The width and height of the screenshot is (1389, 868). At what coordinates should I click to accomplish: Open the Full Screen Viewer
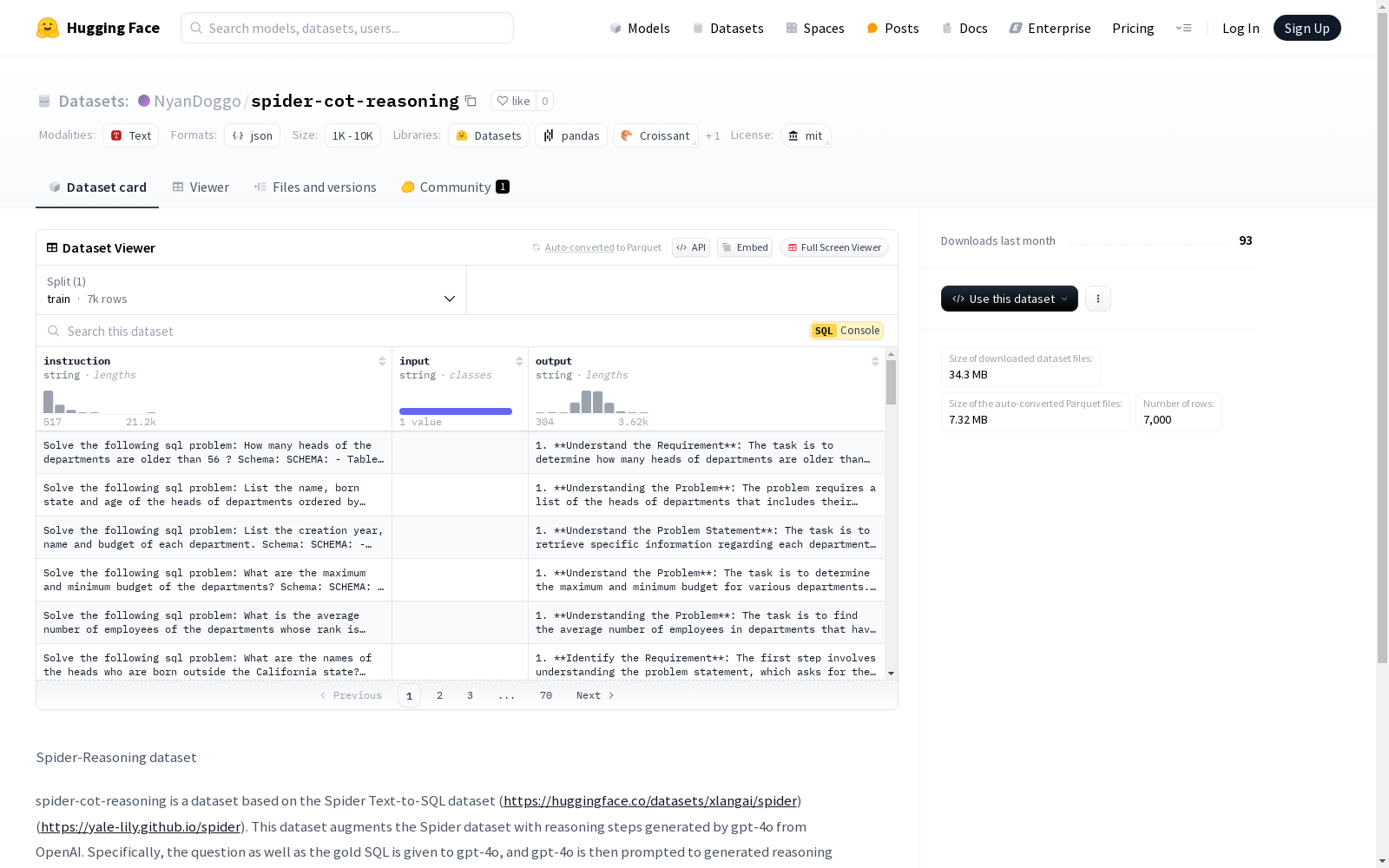click(x=834, y=247)
